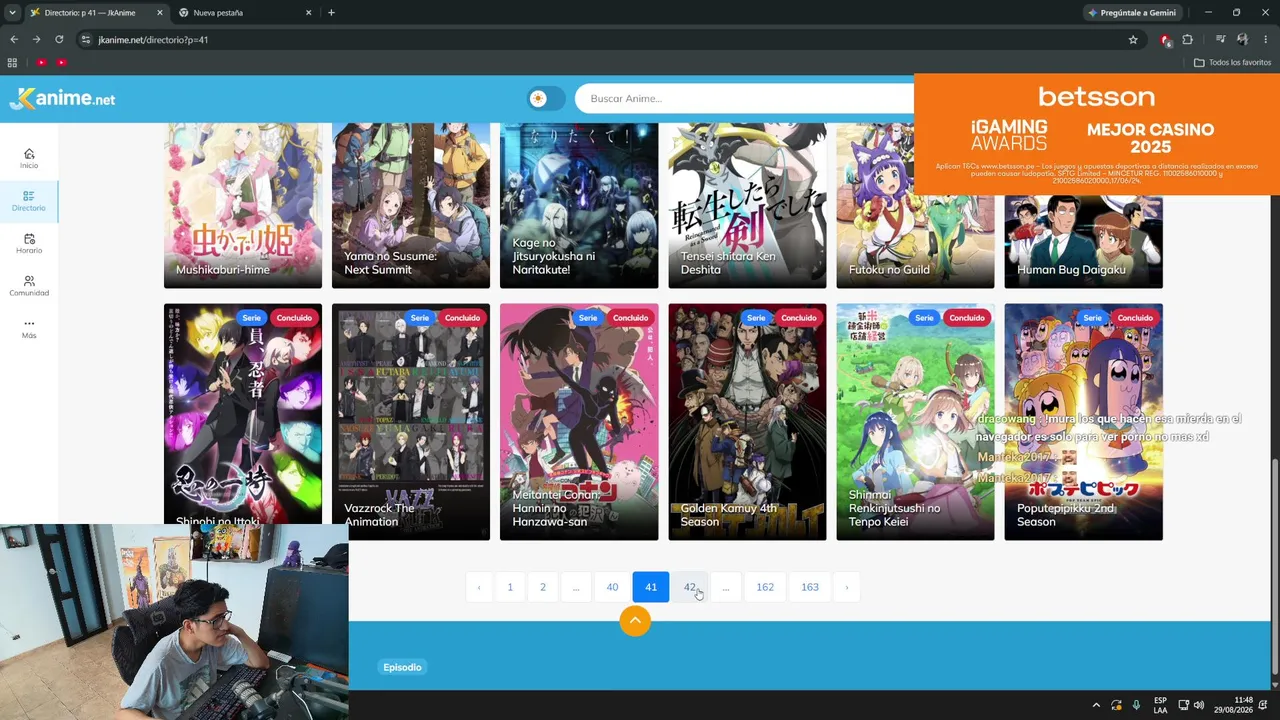Open the network icon in system tray
1280x720 pixels.
(x=1183, y=705)
